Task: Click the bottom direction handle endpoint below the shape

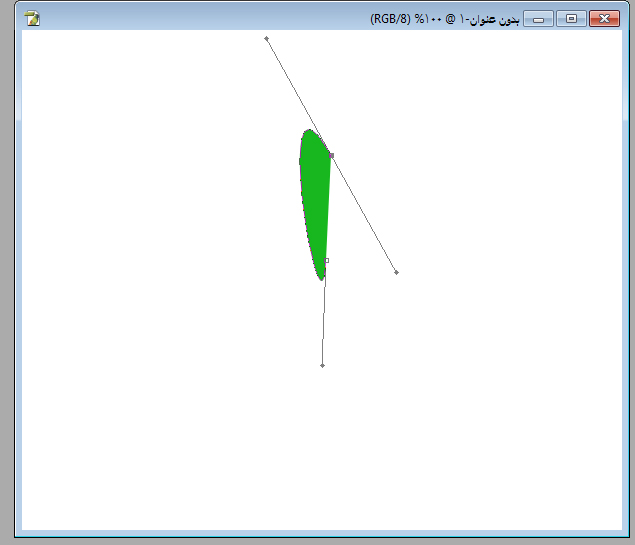Action: pos(322,366)
